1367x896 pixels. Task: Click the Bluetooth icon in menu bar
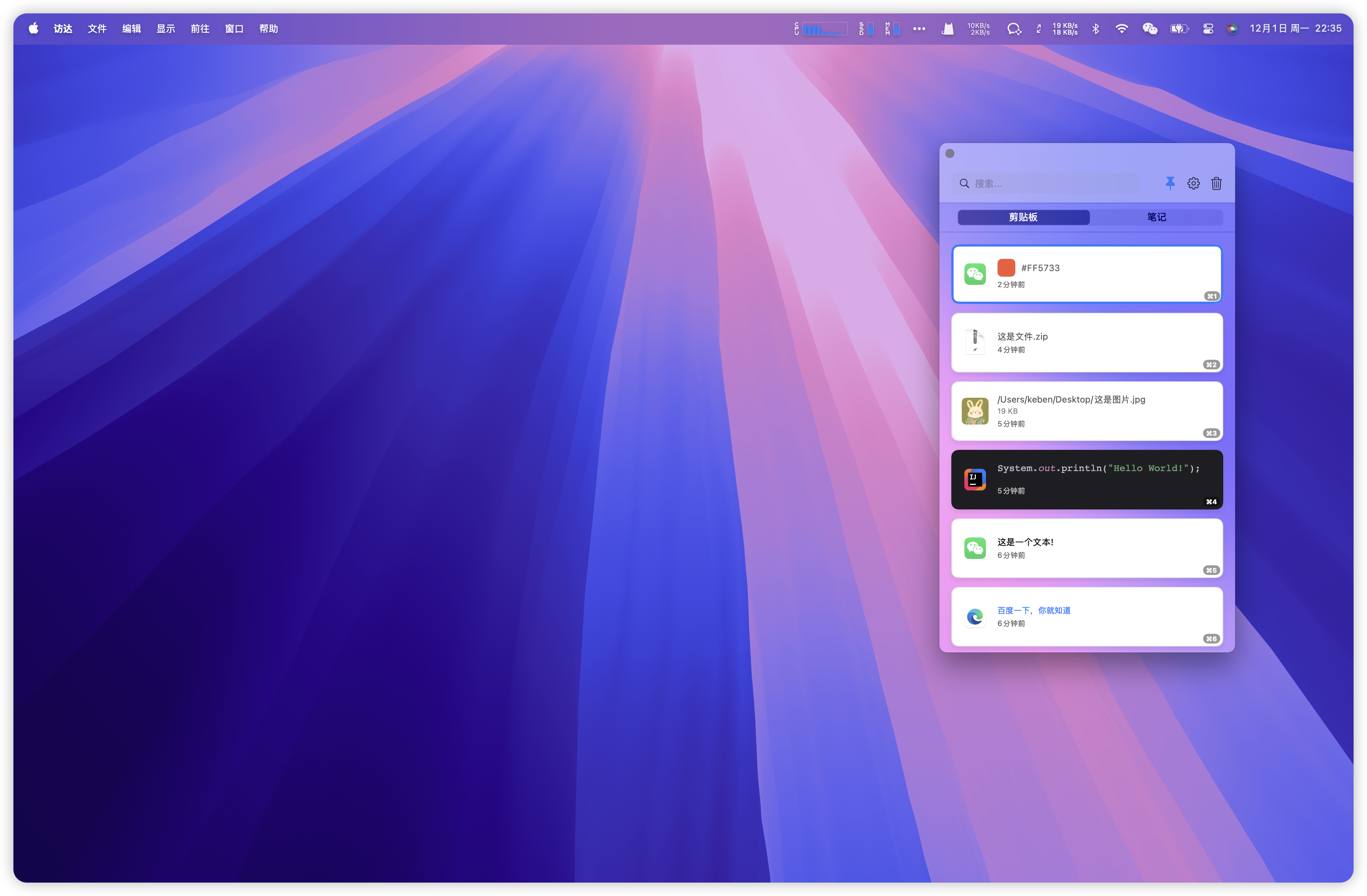coord(1095,29)
